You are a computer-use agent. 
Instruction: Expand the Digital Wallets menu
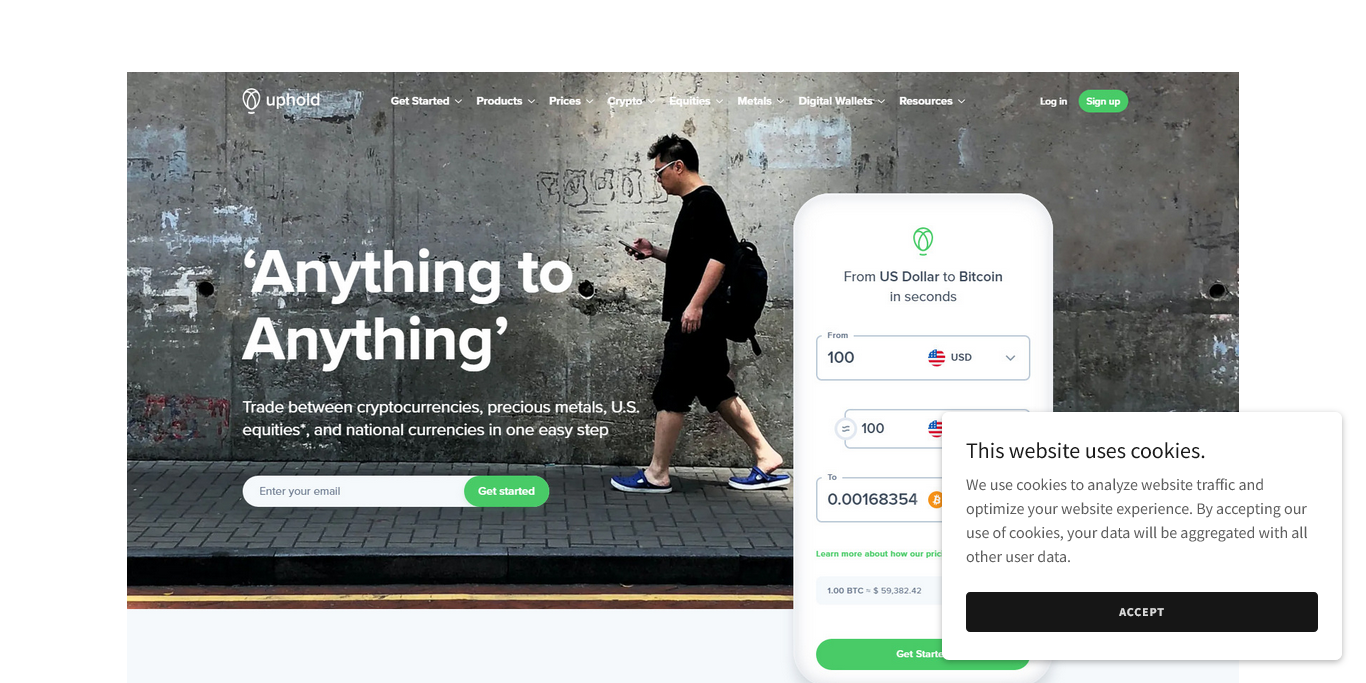tap(841, 101)
